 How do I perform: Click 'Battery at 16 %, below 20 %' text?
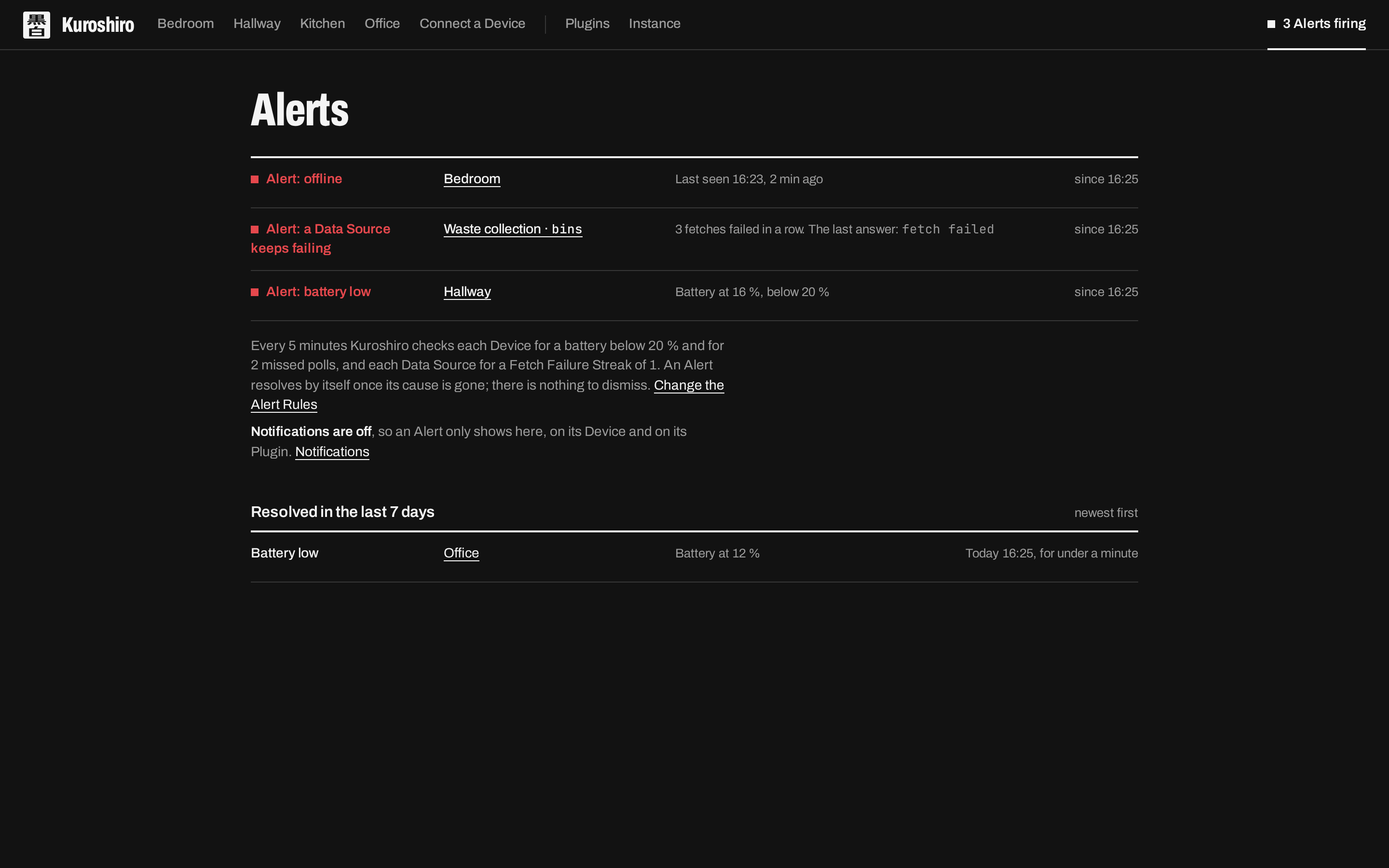[752, 292]
